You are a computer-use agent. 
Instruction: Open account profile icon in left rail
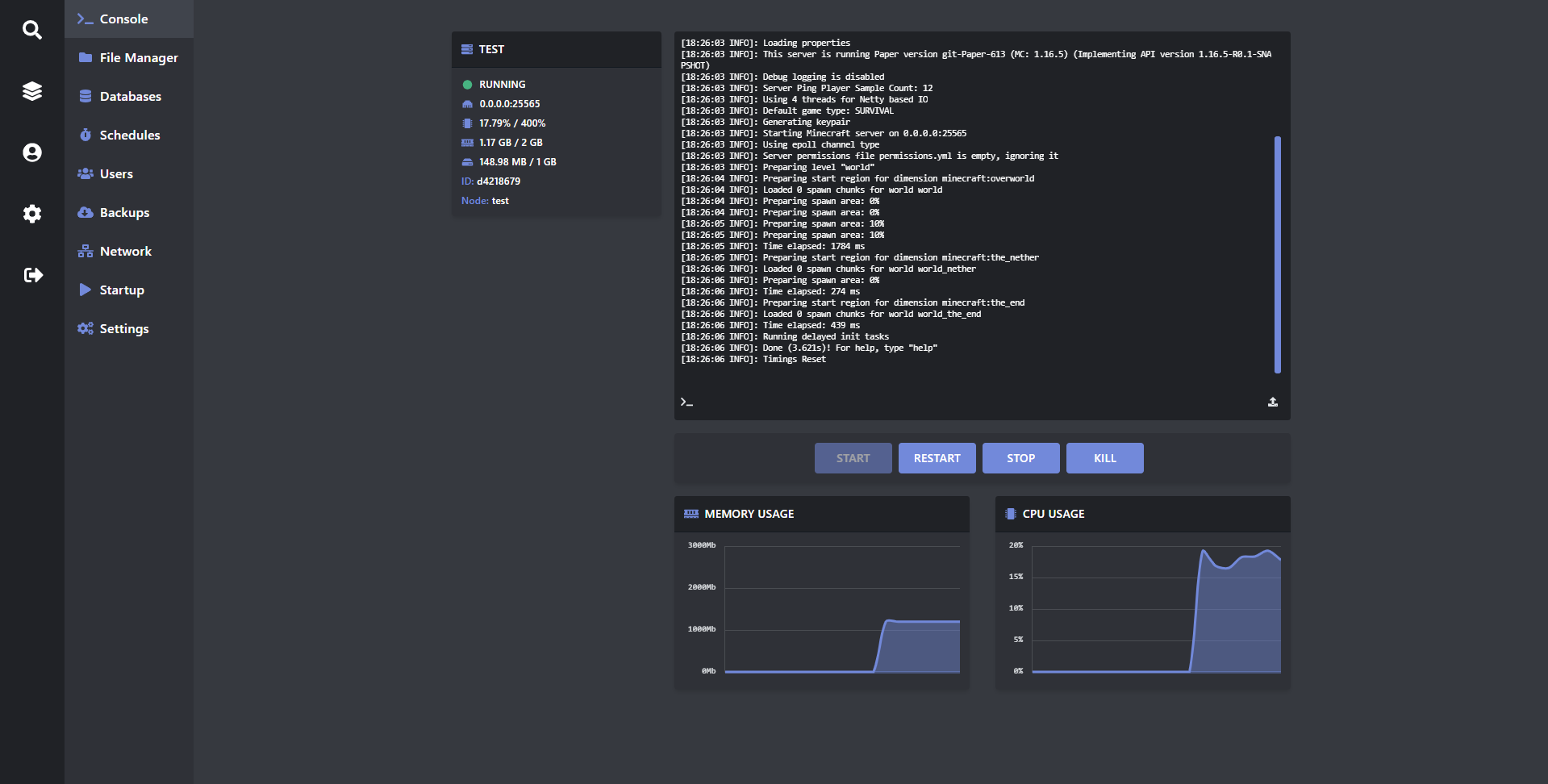(x=32, y=152)
